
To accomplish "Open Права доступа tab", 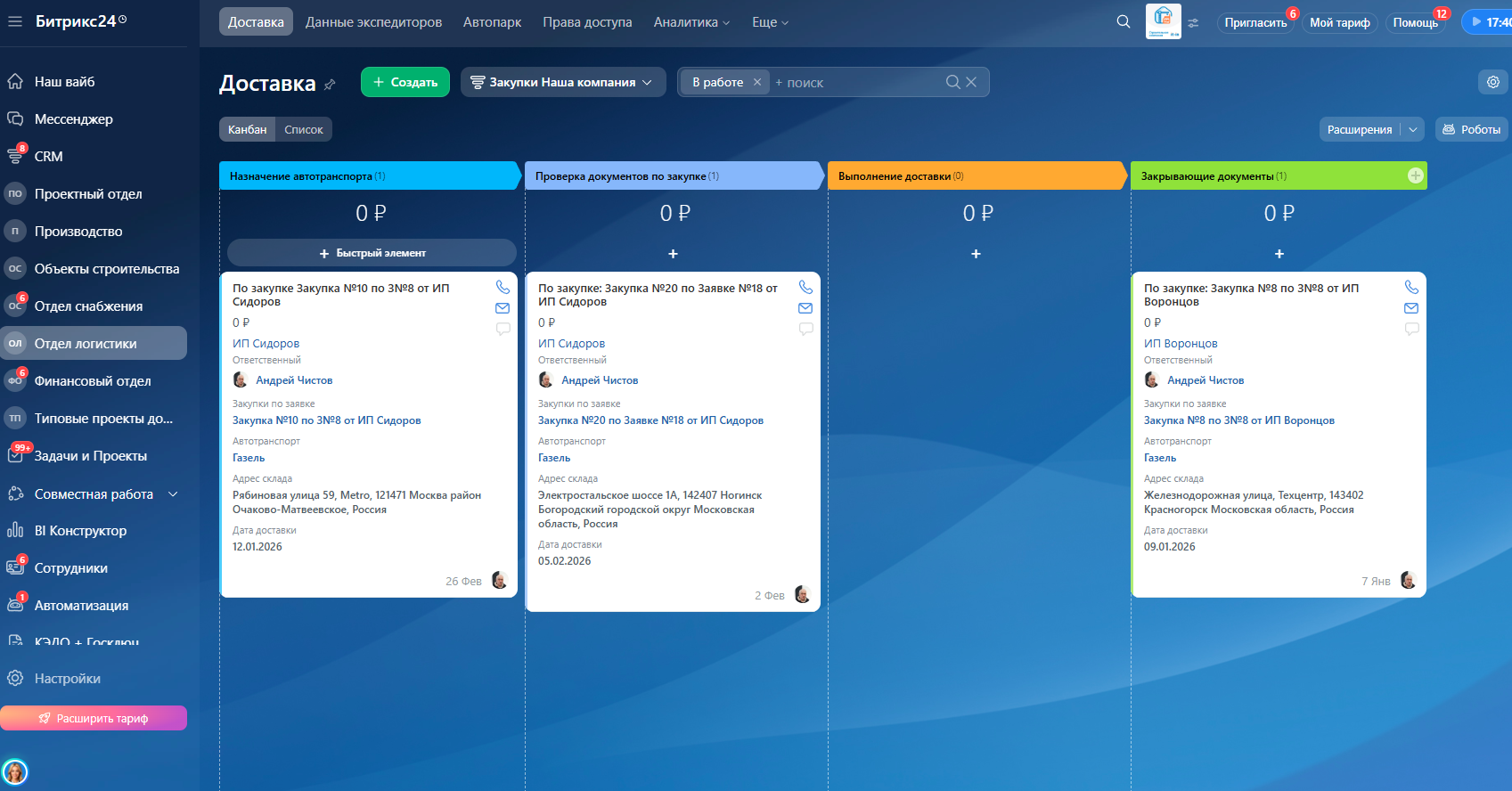I will pyautogui.click(x=587, y=22).
